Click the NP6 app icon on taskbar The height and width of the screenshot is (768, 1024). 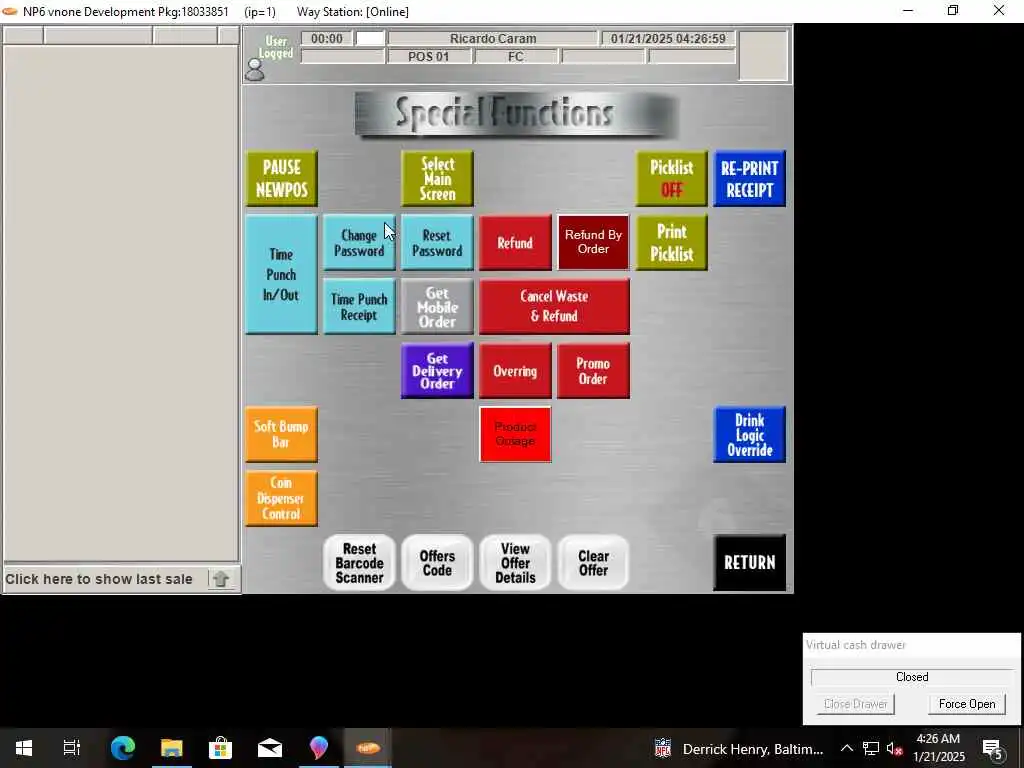point(368,748)
